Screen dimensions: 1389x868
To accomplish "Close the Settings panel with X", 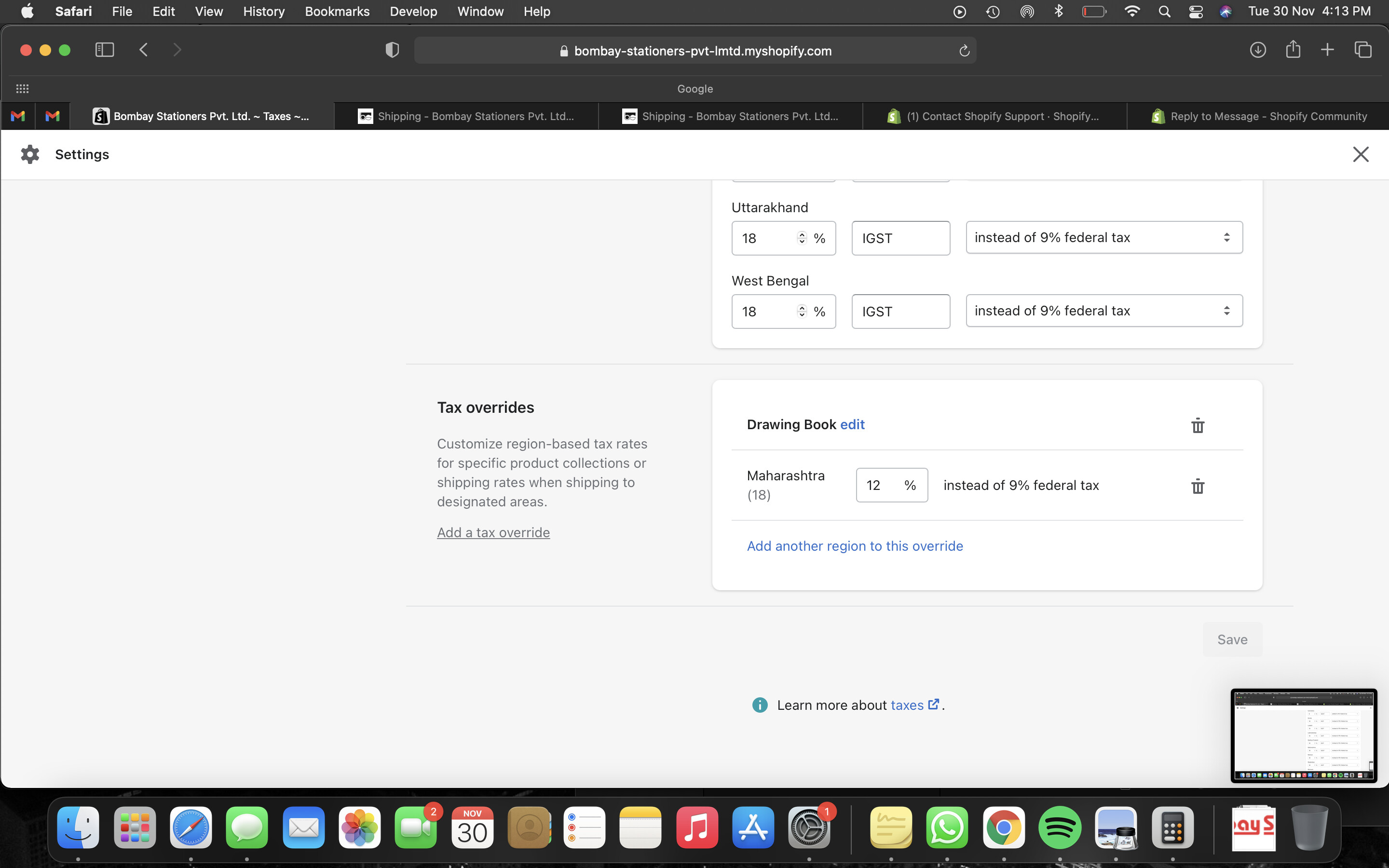I will tap(1360, 154).
